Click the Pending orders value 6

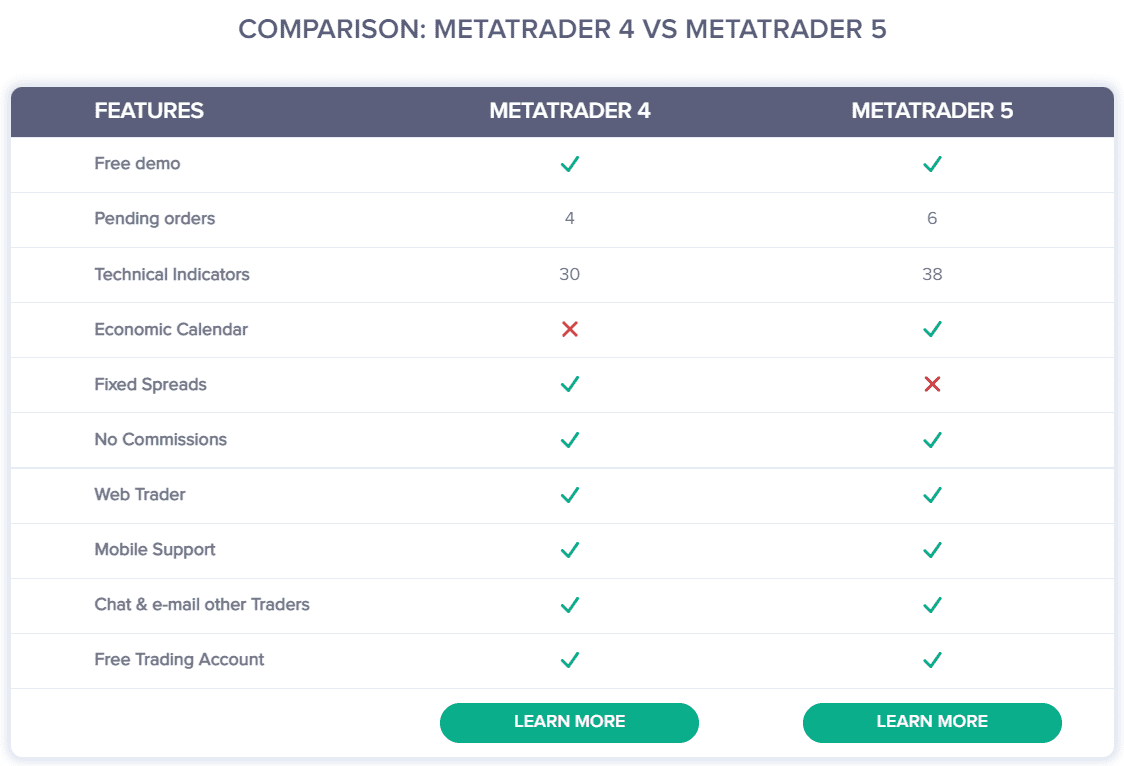[932, 218]
